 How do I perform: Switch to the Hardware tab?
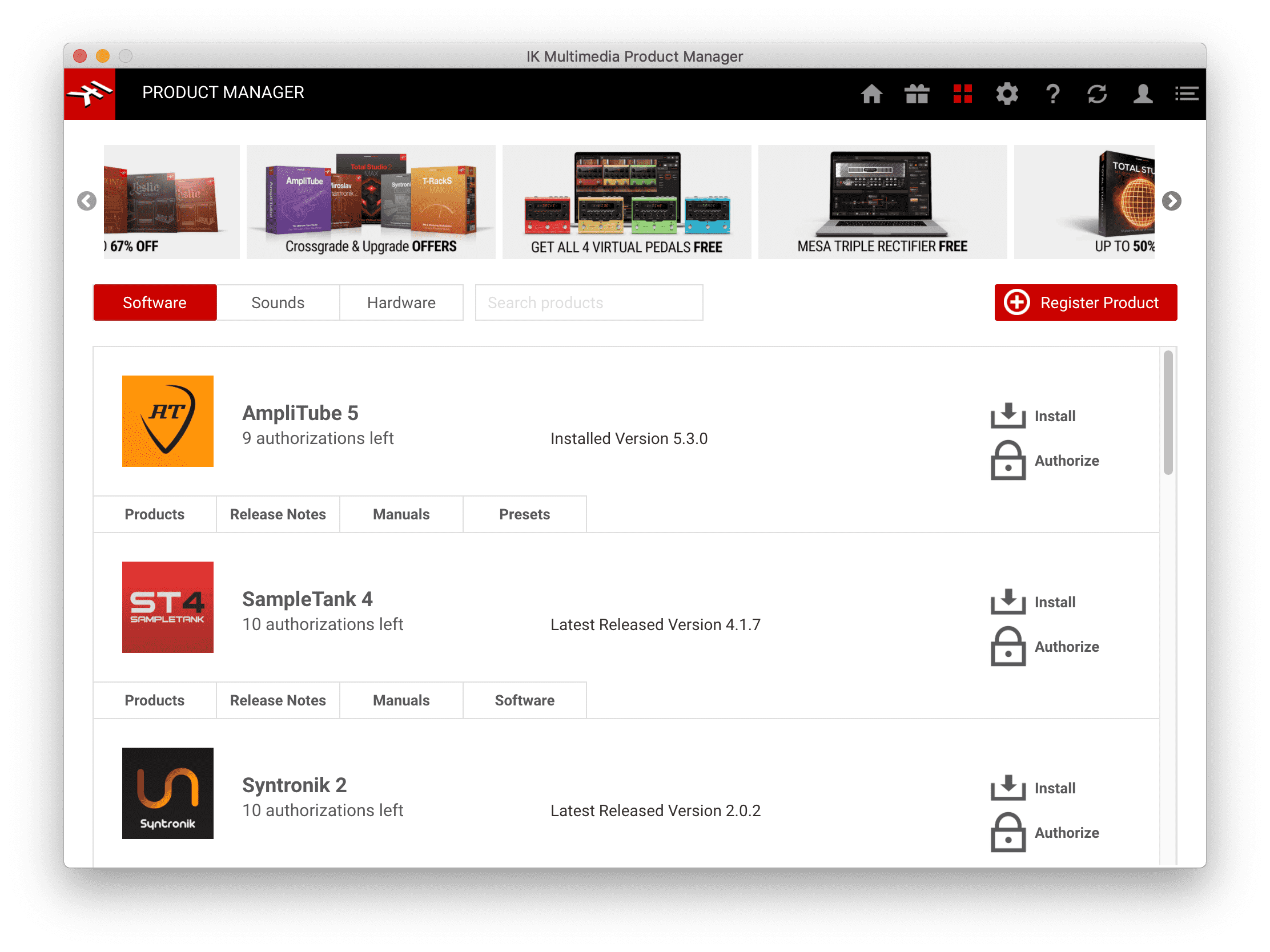click(401, 302)
